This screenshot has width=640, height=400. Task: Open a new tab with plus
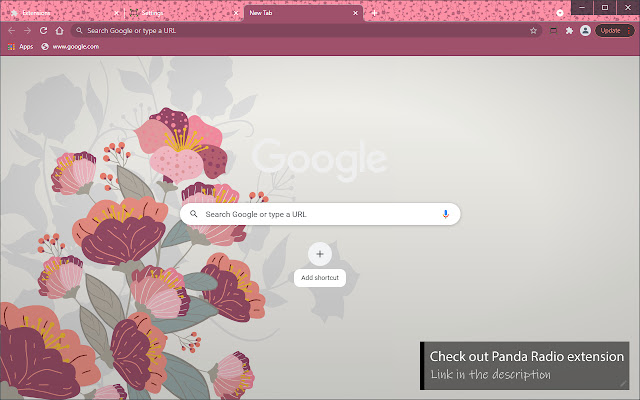[374, 13]
